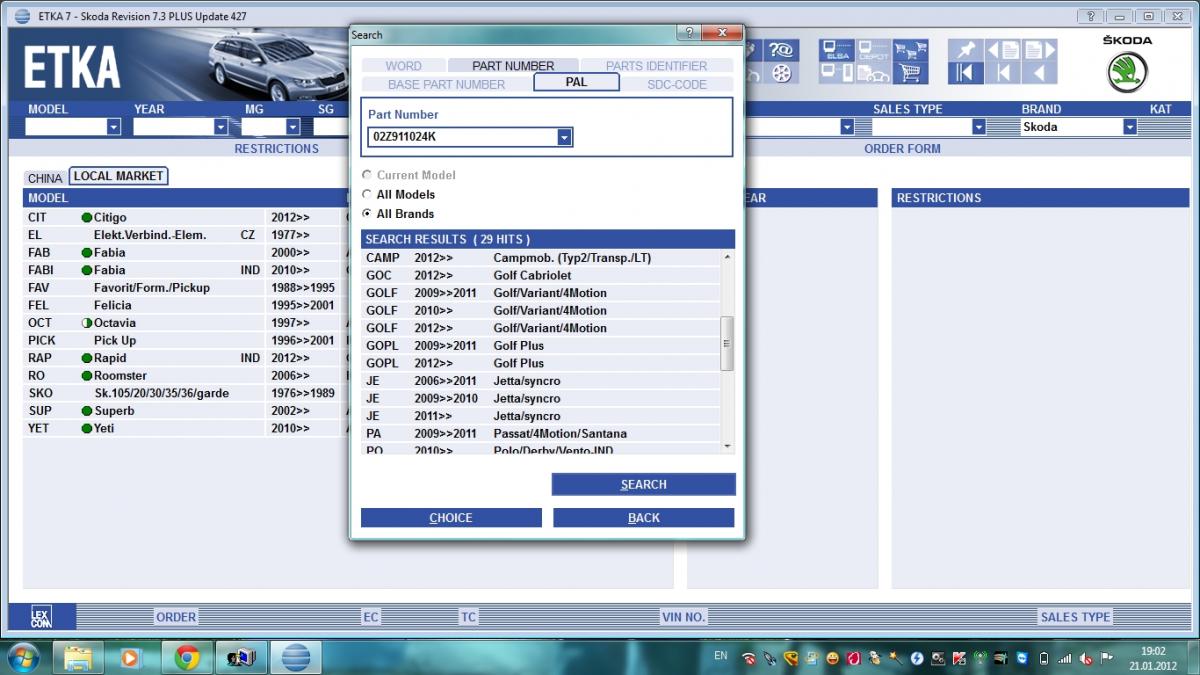The image size is (1200, 675).
Task: Launch the ELSA workshop link icon
Action: pyautogui.click(x=838, y=50)
